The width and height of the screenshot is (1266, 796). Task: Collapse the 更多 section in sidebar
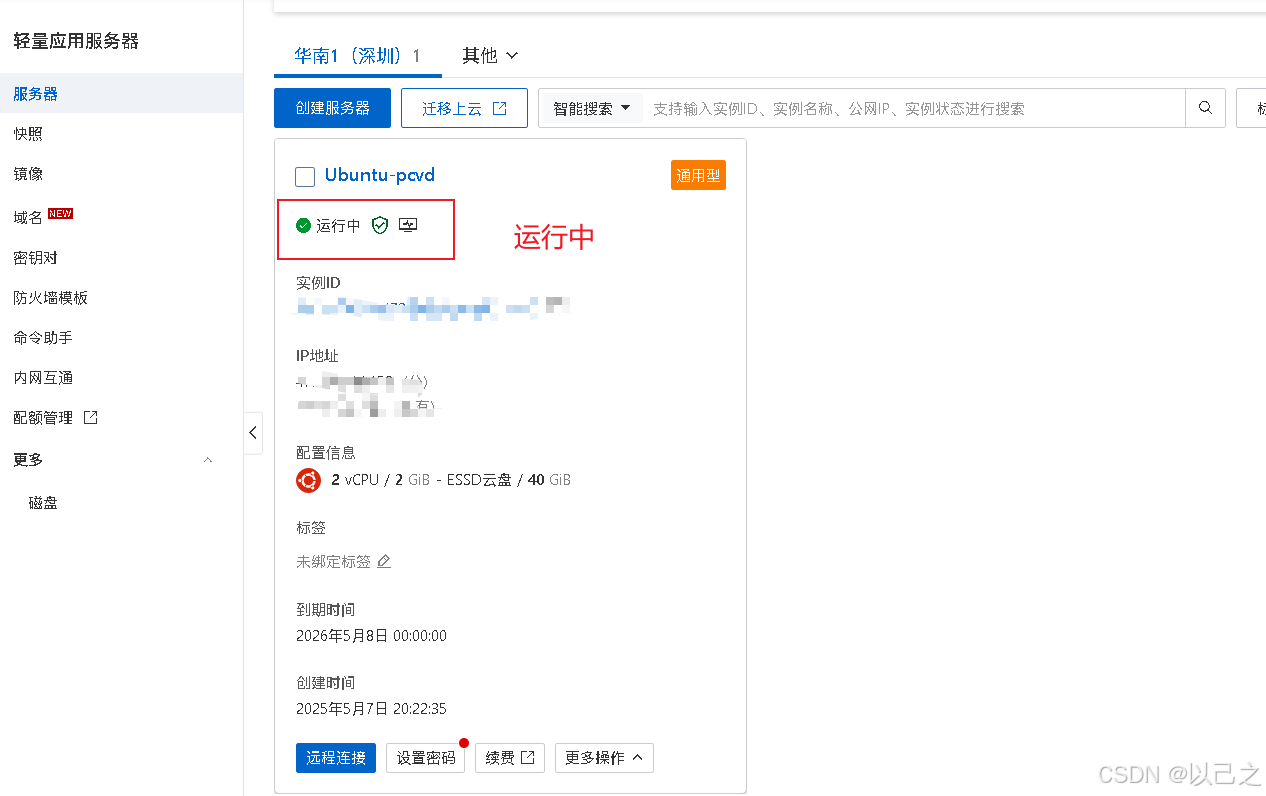pos(207,460)
